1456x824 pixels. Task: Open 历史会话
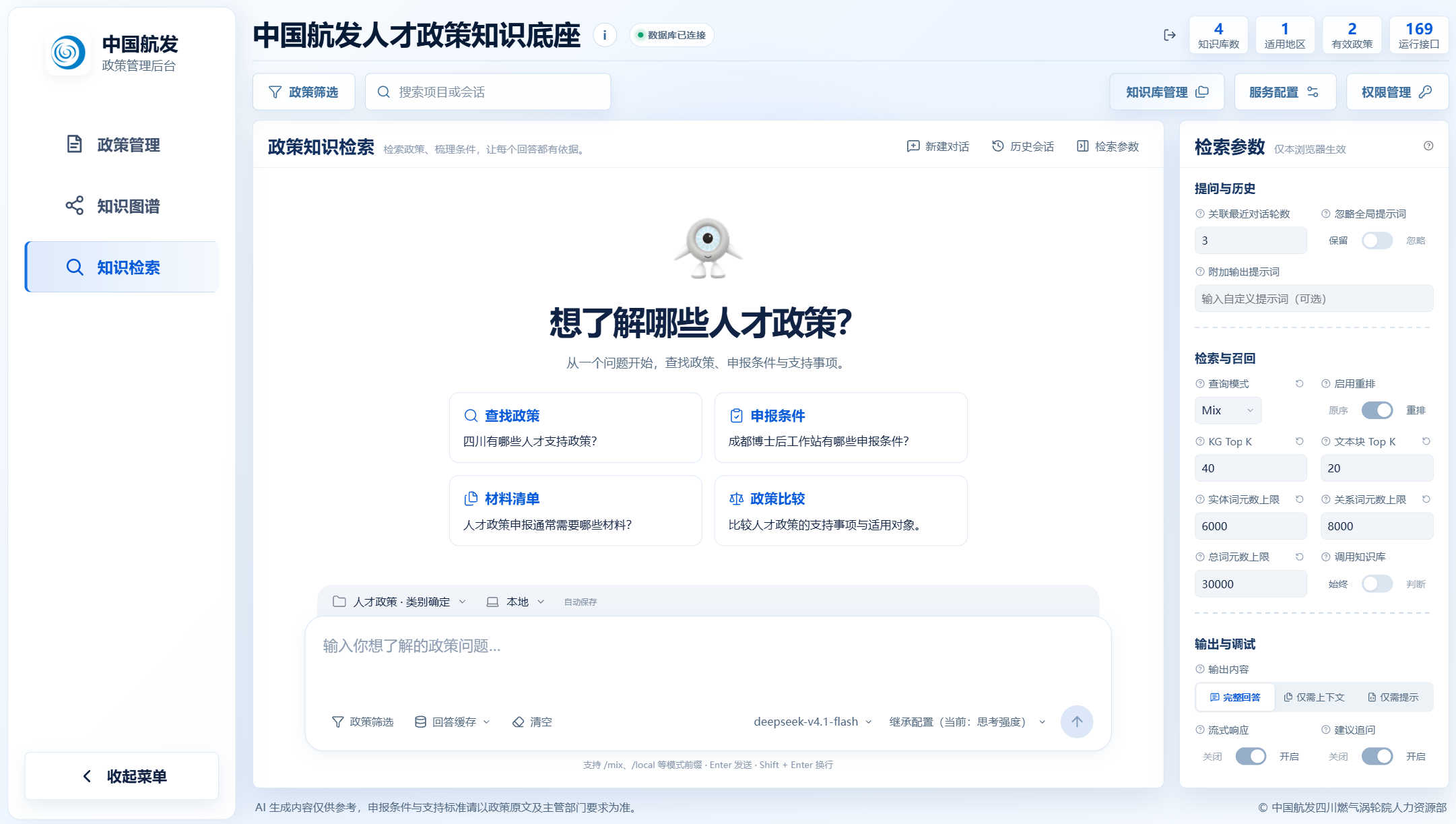(1023, 146)
